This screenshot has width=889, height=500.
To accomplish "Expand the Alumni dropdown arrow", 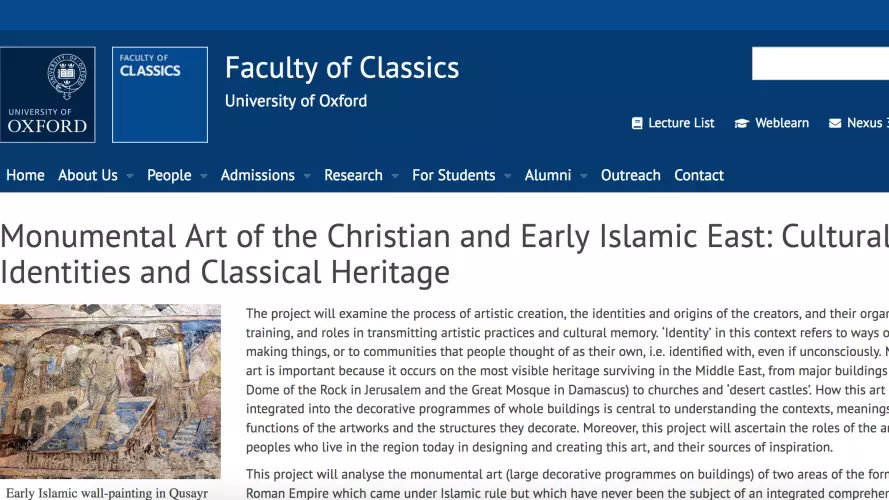I will (x=583, y=176).
